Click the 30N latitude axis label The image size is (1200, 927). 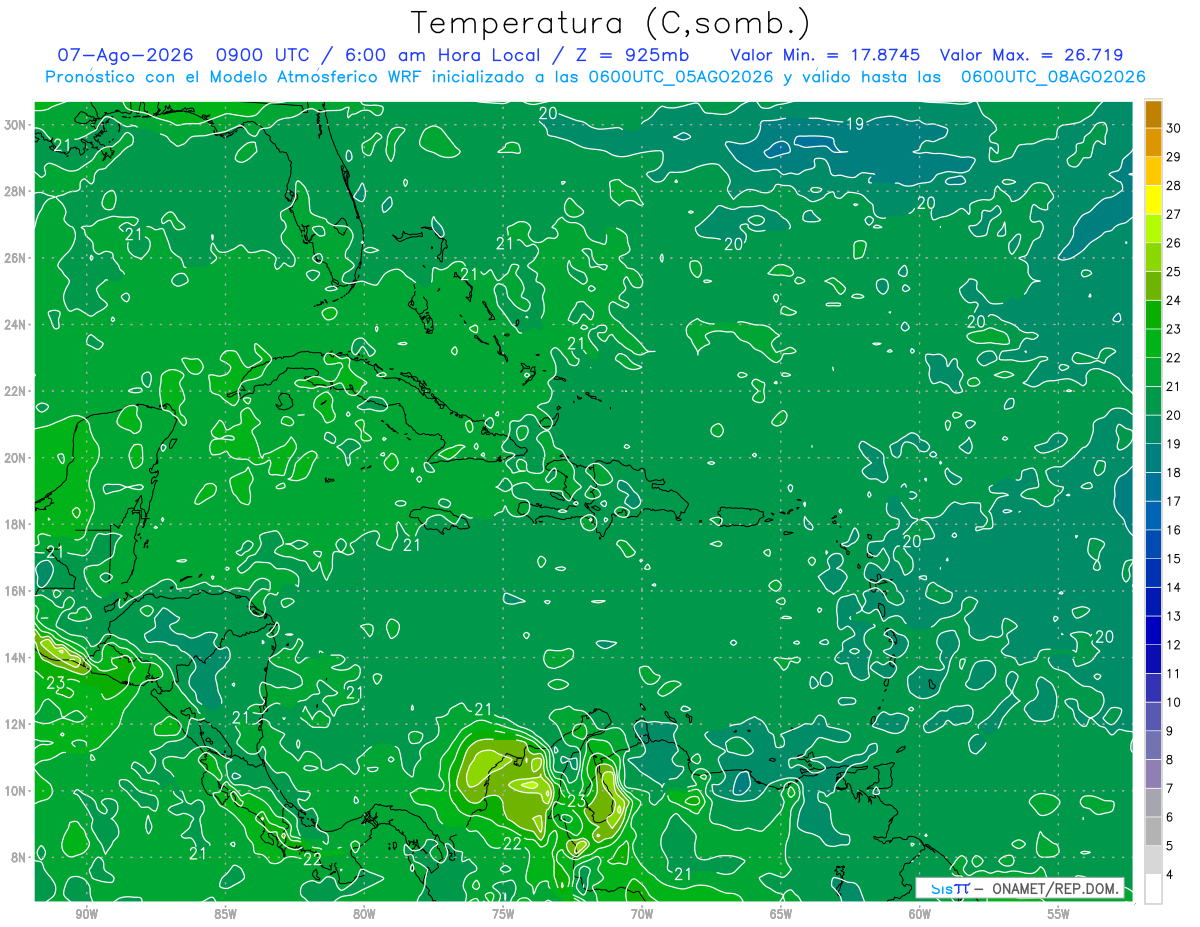(x=15, y=124)
